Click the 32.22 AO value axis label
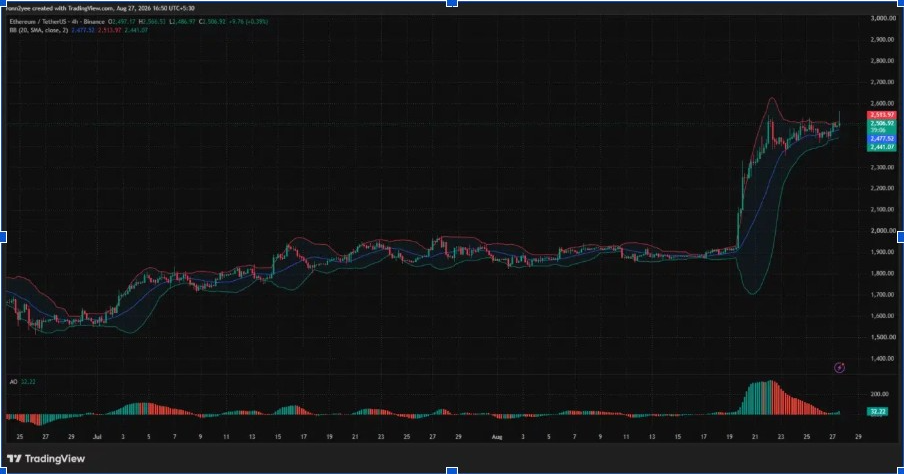This screenshot has height=474, width=904. (877, 412)
